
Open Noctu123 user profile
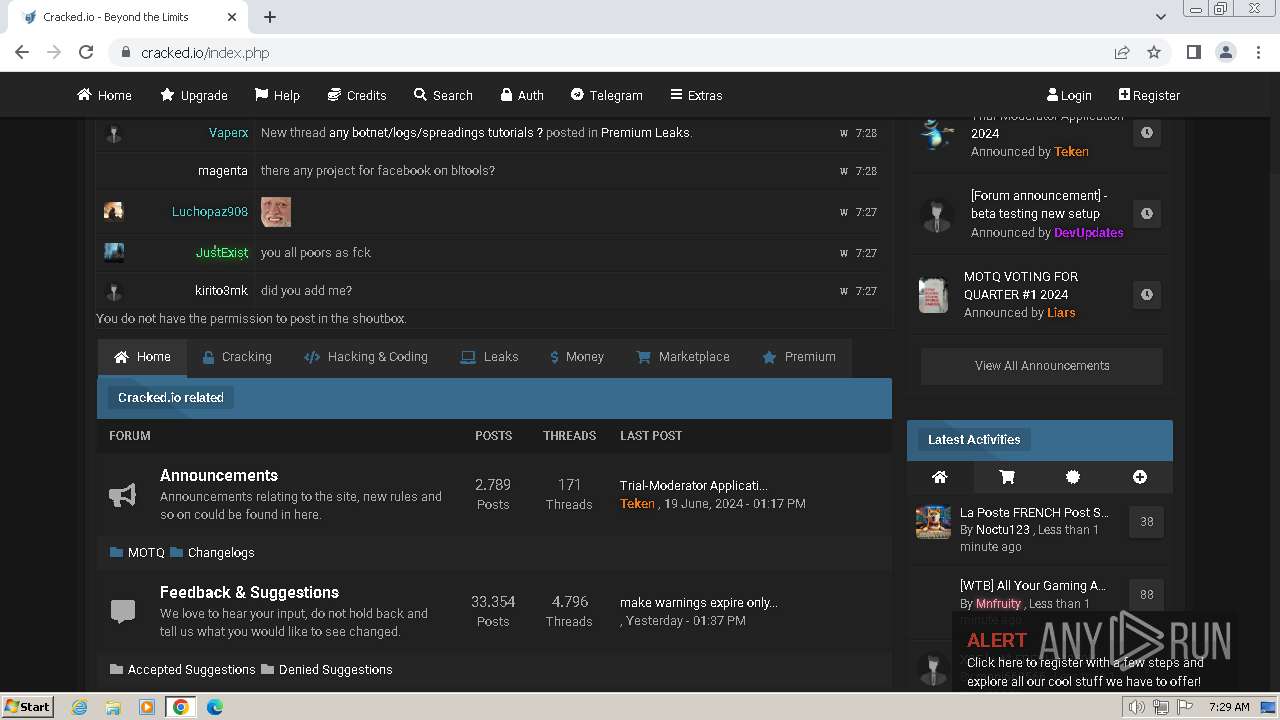1003,530
